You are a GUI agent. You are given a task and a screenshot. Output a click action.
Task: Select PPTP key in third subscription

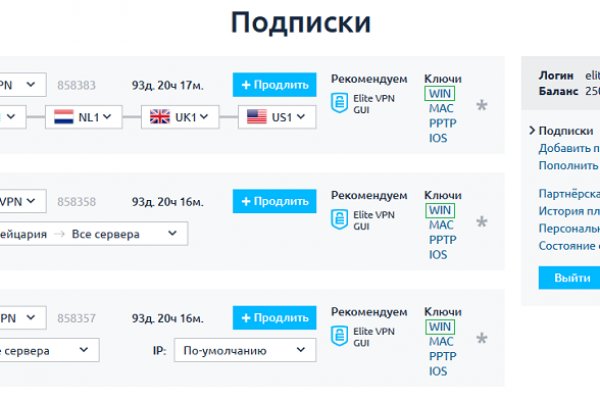[441, 357]
